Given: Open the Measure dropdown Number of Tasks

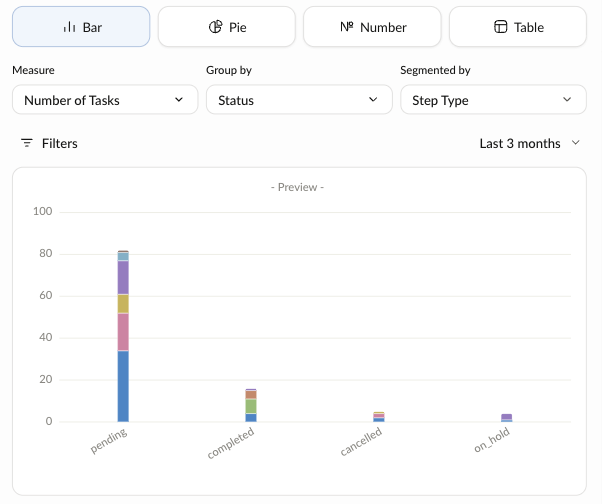Looking at the screenshot, I should [x=105, y=100].
